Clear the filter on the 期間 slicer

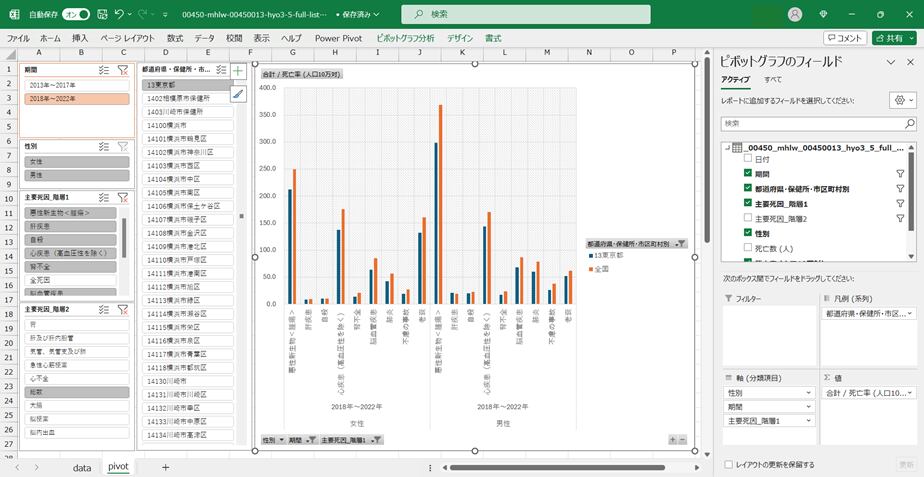click(123, 70)
